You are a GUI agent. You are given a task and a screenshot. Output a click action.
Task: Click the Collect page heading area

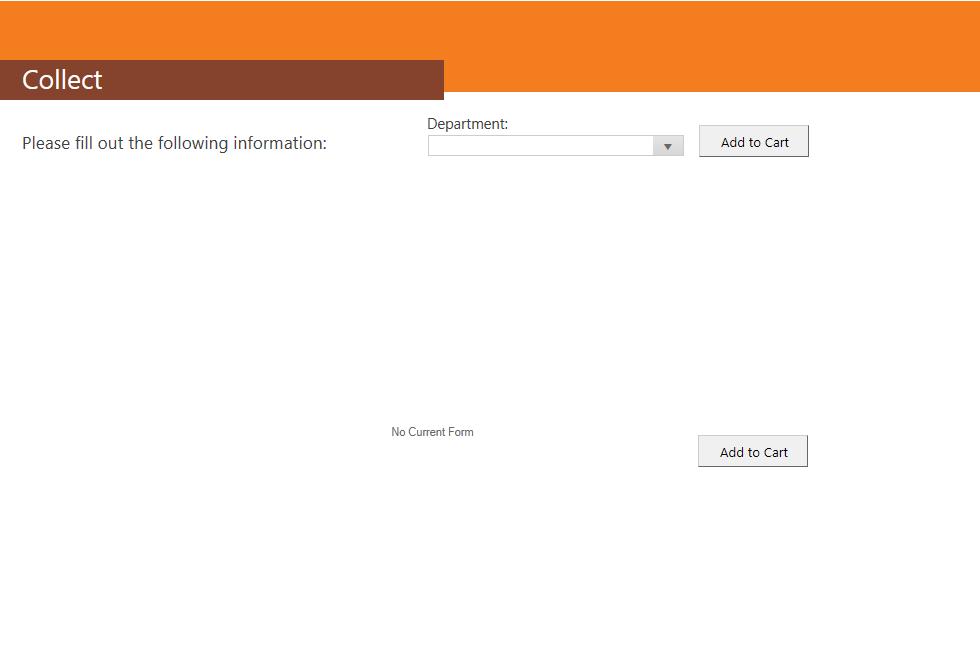(x=62, y=80)
